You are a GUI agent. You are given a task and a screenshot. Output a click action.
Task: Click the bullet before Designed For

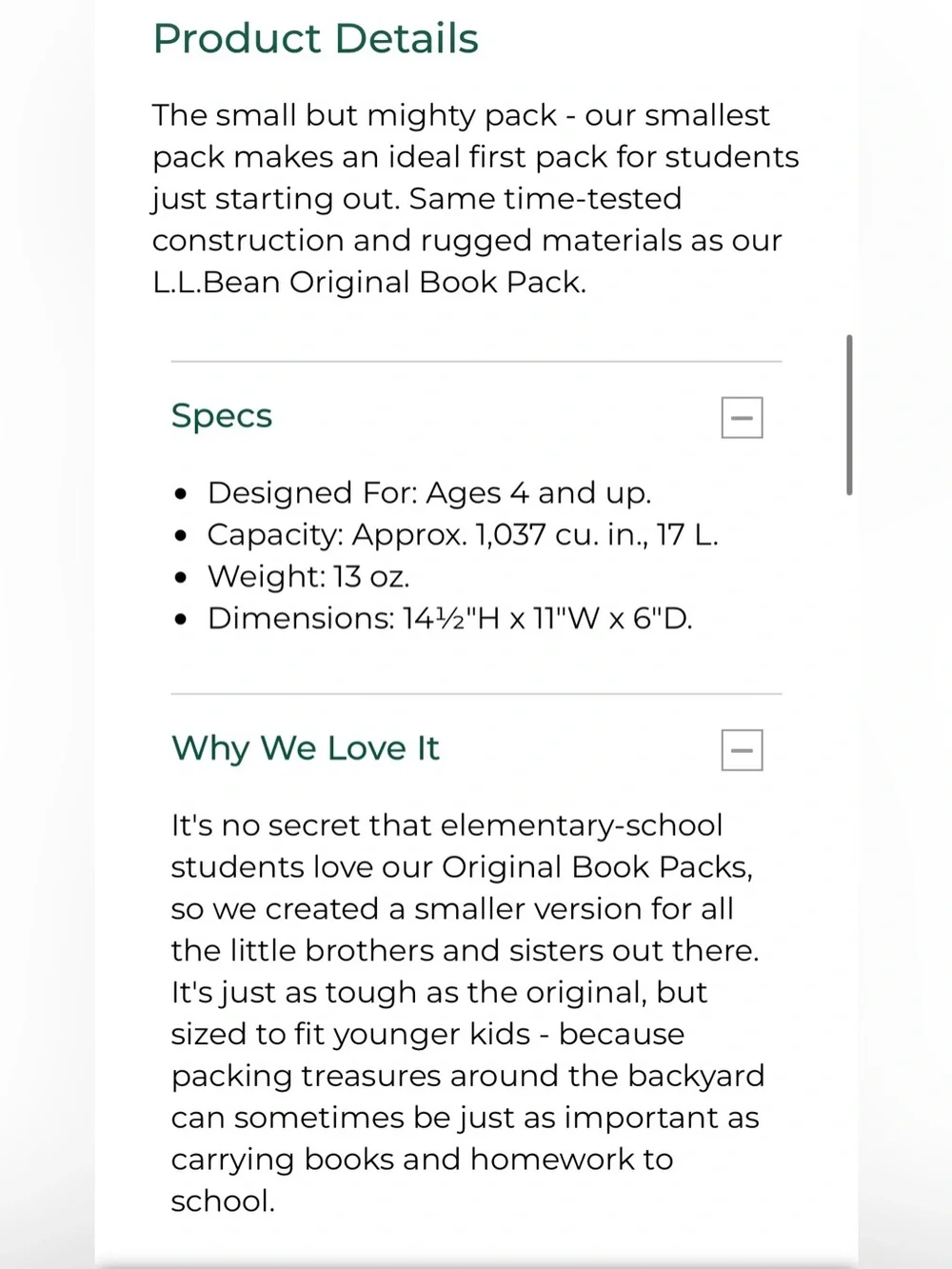coord(181,494)
